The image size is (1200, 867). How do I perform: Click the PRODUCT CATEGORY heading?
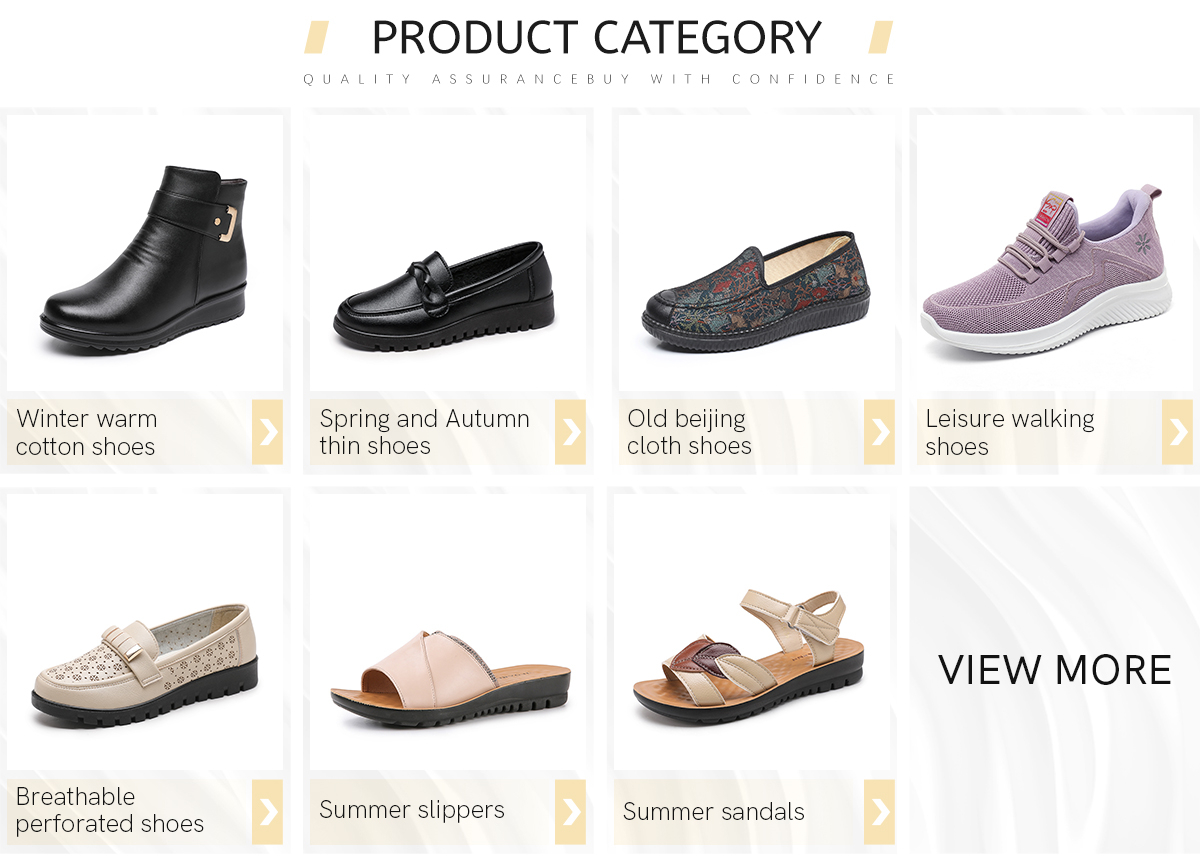click(x=597, y=38)
